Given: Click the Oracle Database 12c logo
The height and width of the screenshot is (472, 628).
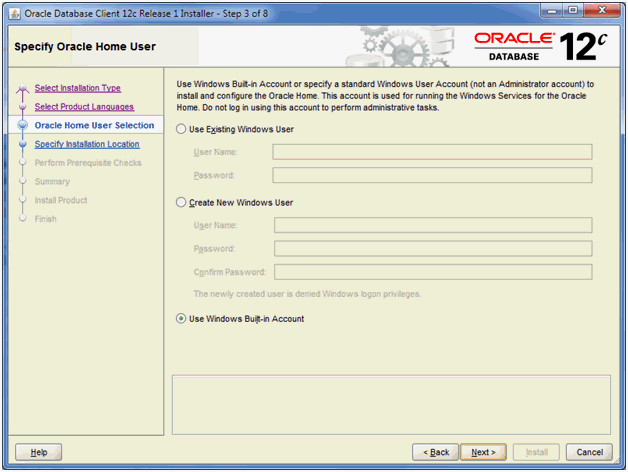Looking at the screenshot, I should click(x=541, y=46).
